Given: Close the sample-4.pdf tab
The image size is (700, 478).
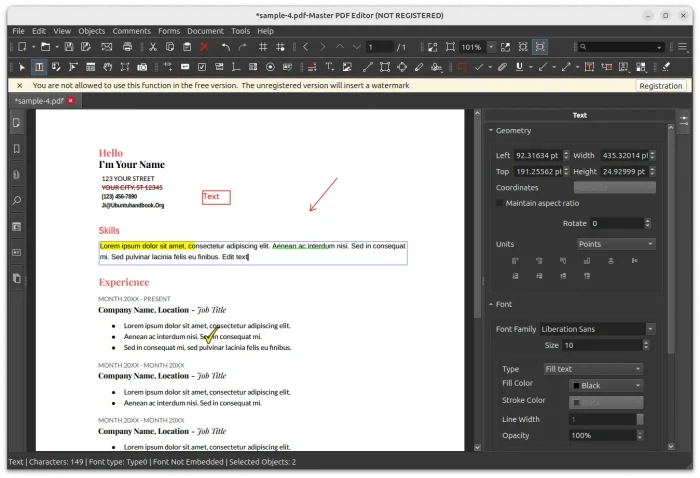Looking at the screenshot, I should [x=71, y=101].
